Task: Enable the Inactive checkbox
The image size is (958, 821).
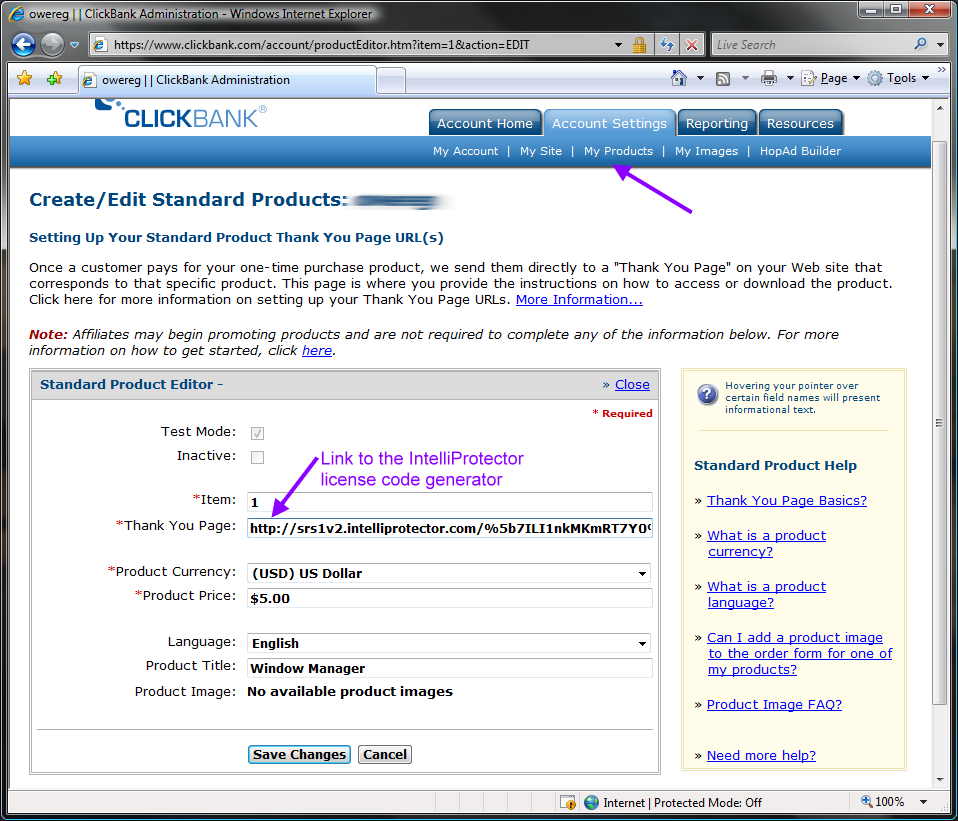Action: tap(257, 457)
